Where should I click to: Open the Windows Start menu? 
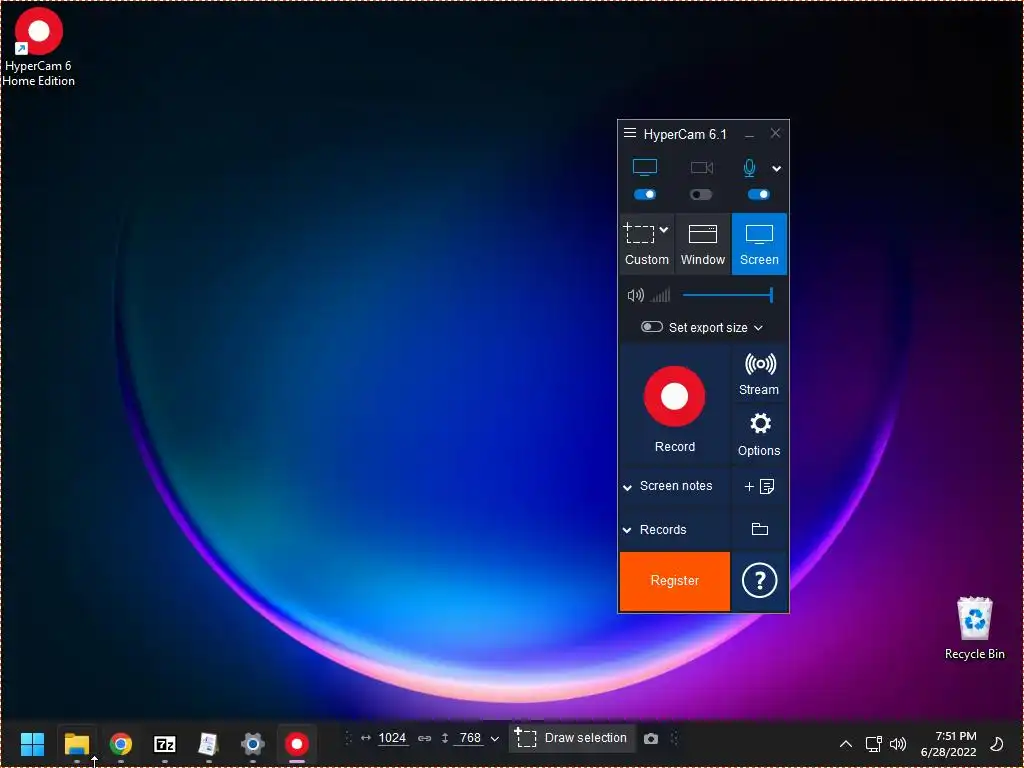pos(32,744)
